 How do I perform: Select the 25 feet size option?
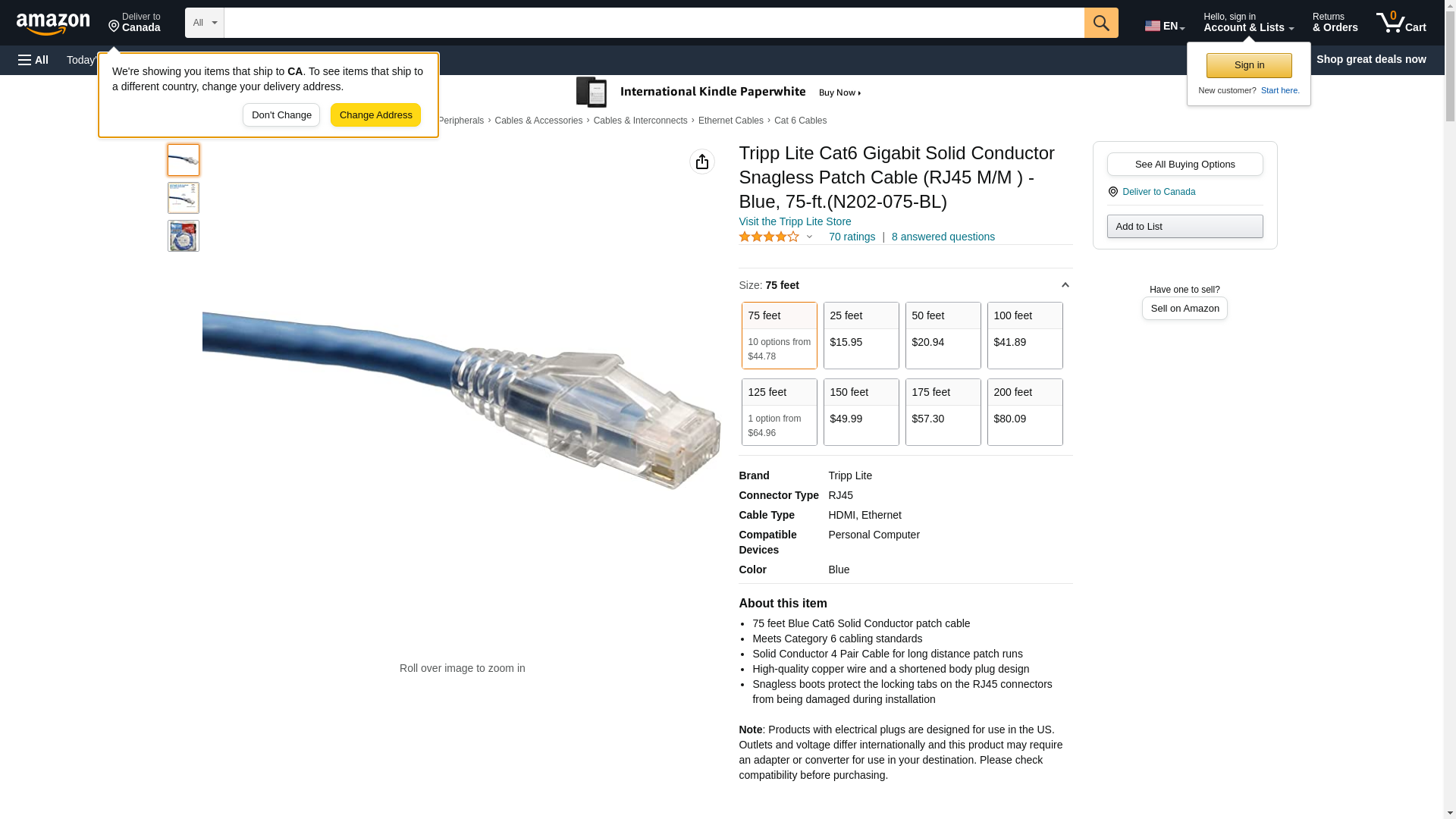[861, 336]
